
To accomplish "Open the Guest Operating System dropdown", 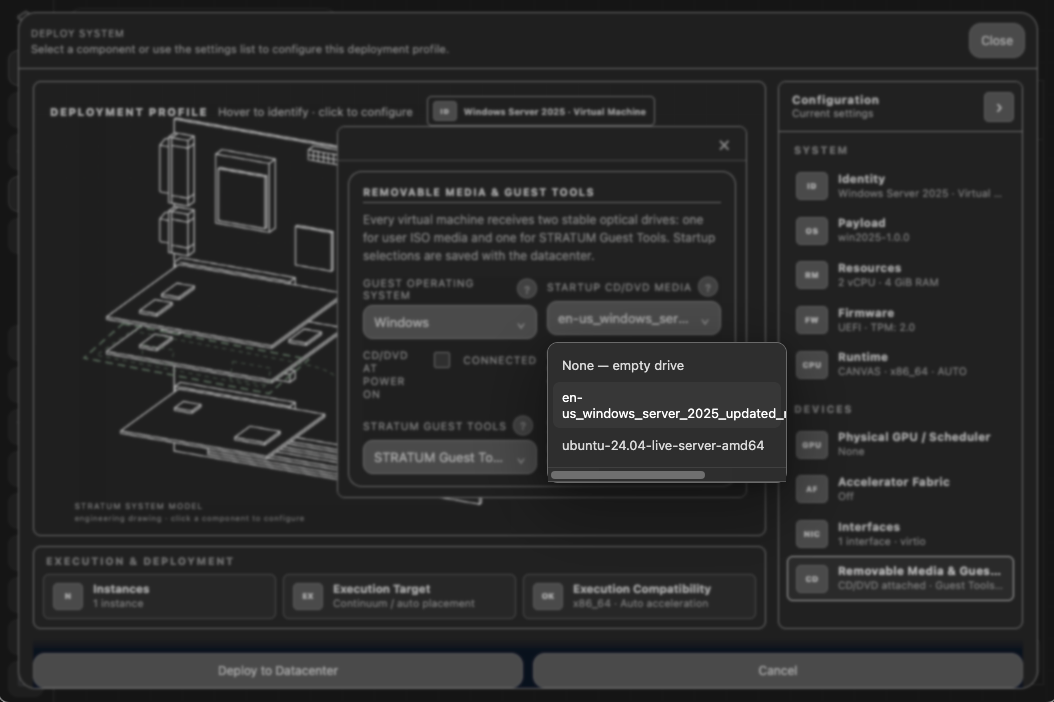I will [449, 323].
